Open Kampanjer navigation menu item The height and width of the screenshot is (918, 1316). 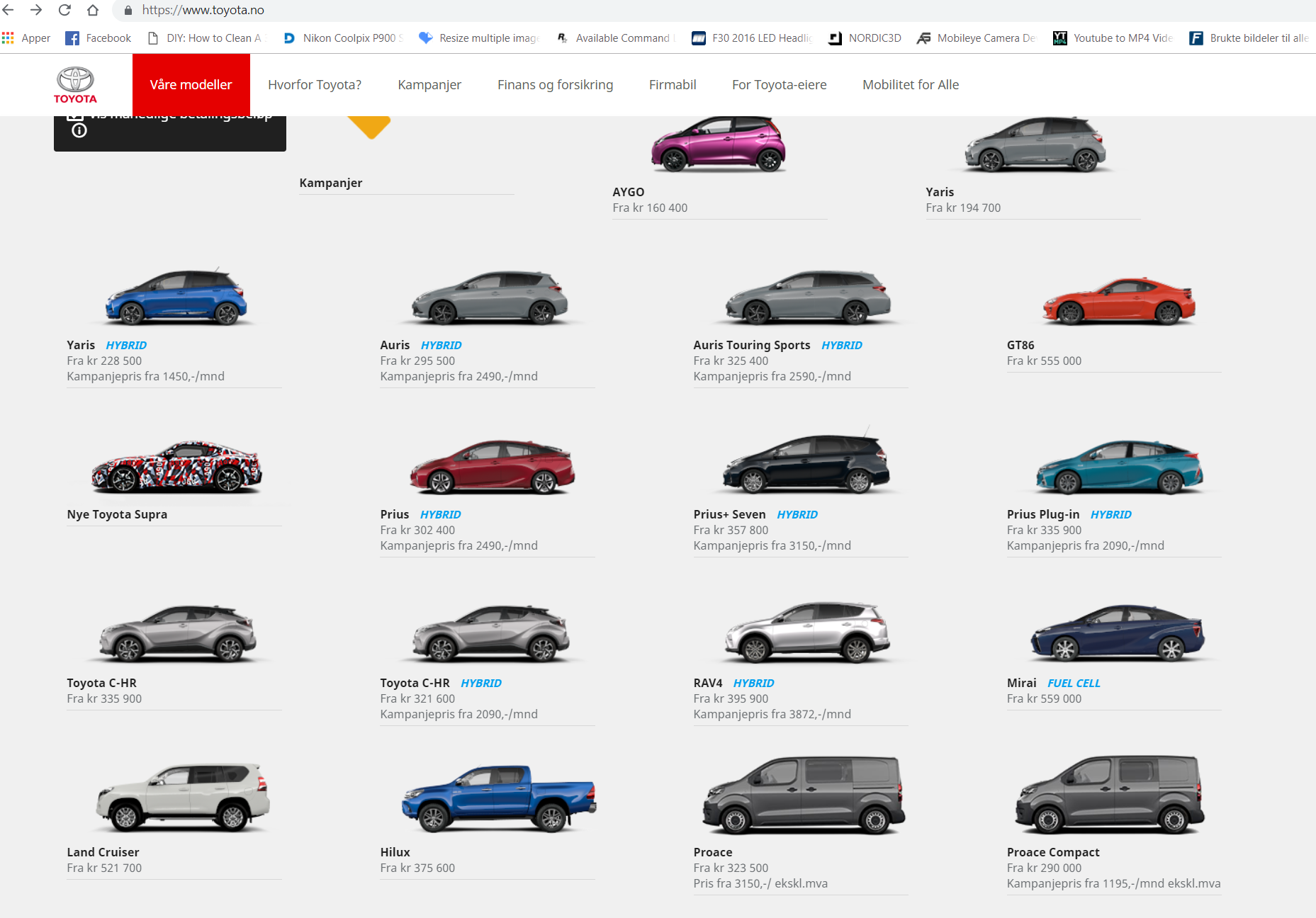coord(429,85)
